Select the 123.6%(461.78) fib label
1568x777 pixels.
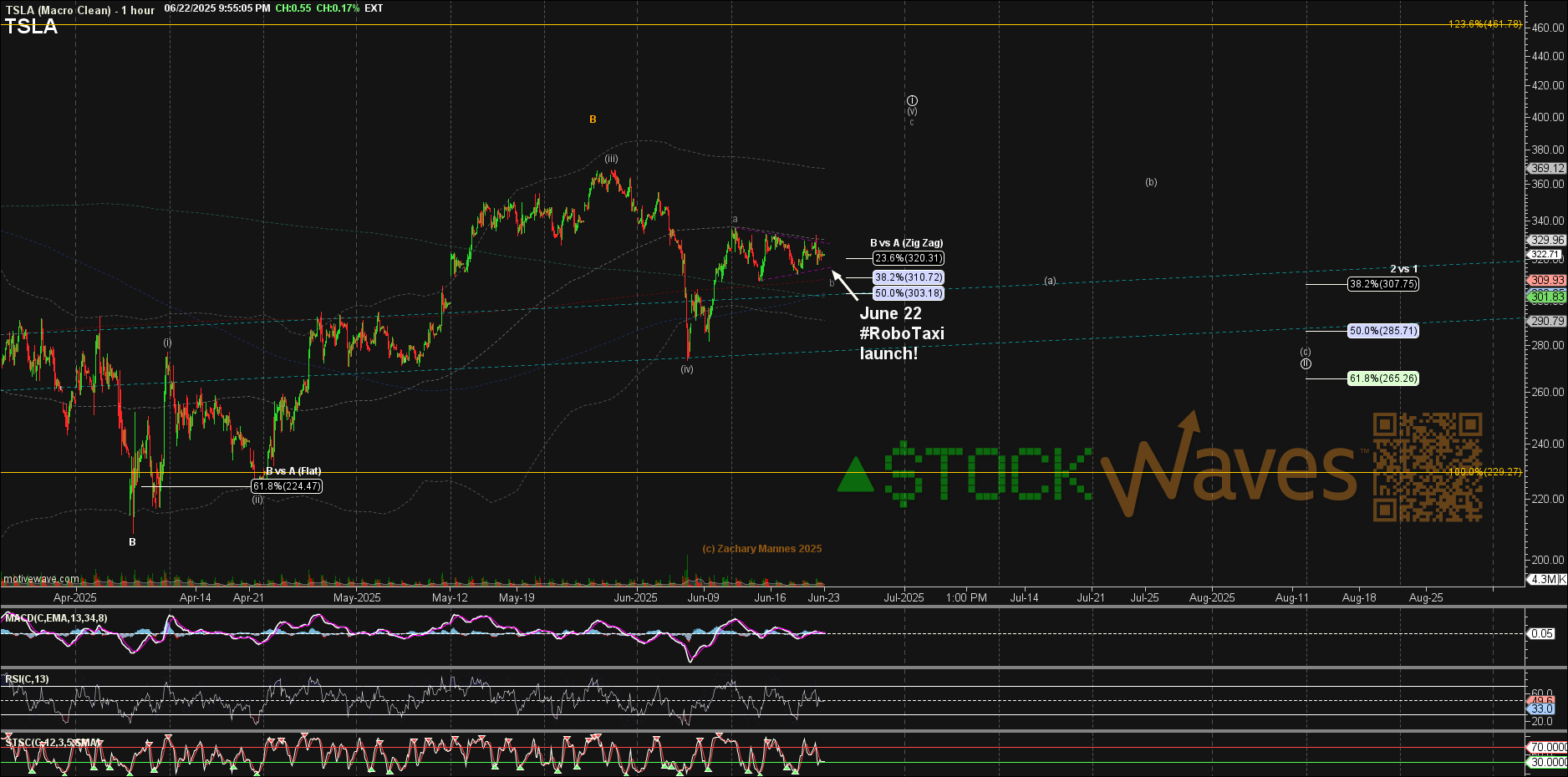click(1484, 24)
